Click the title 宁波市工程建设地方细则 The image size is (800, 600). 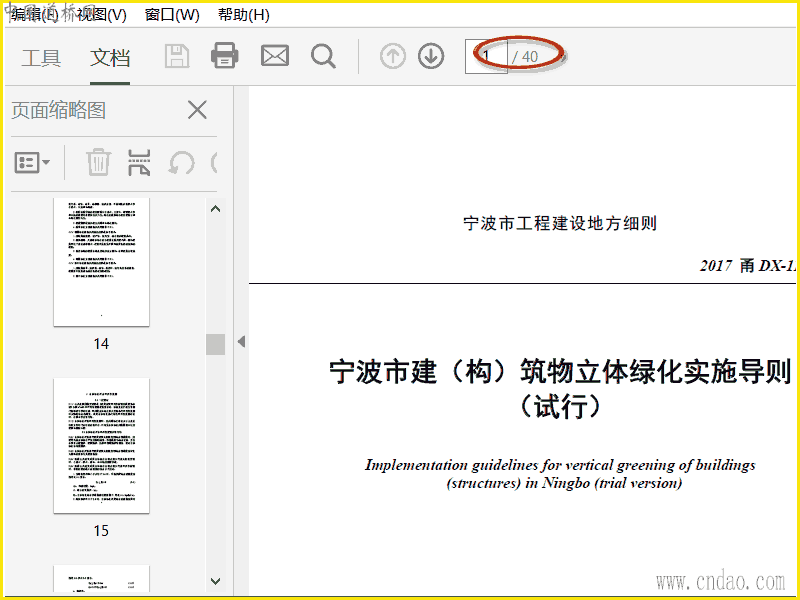560,223
